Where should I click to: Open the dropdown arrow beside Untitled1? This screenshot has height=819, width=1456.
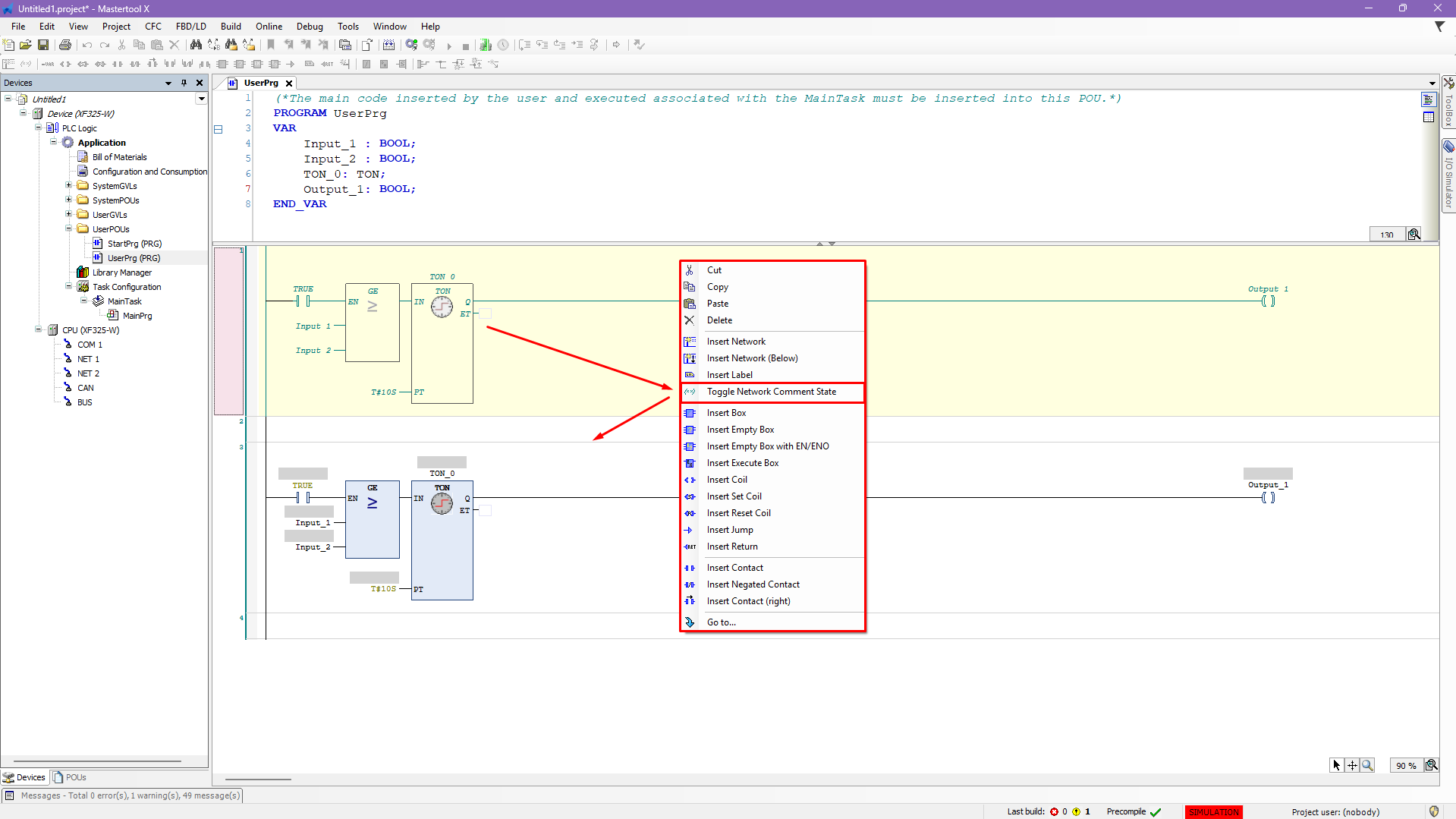201,99
